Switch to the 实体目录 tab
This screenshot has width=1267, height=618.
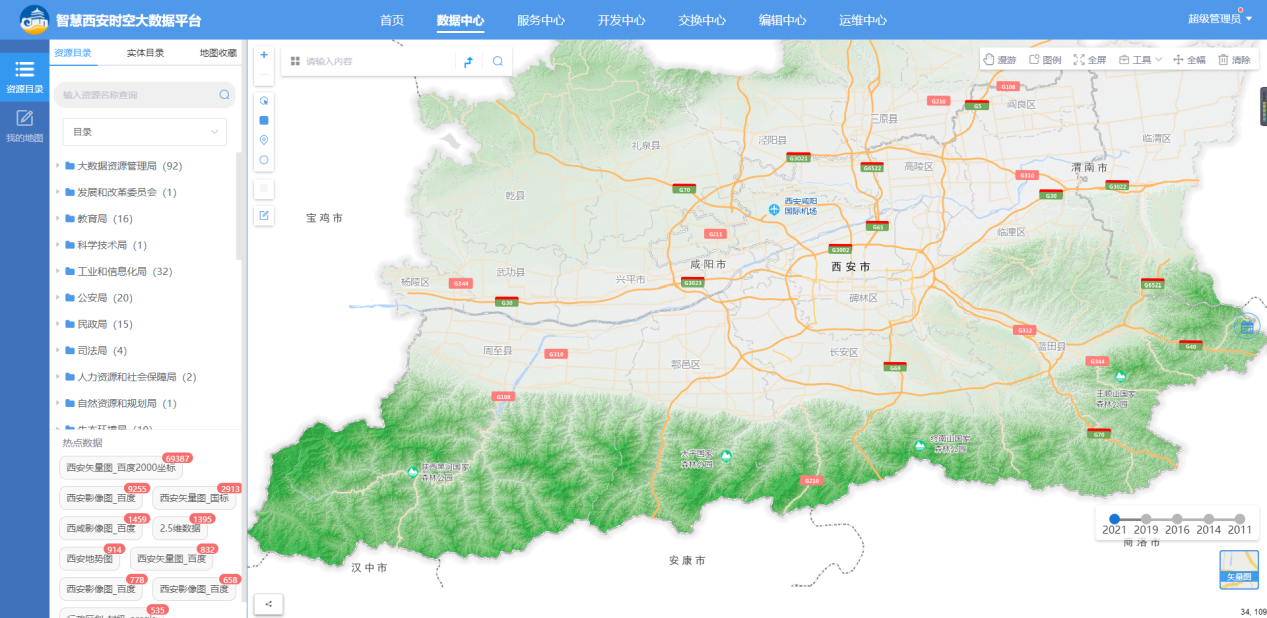(x=145, y=53)
